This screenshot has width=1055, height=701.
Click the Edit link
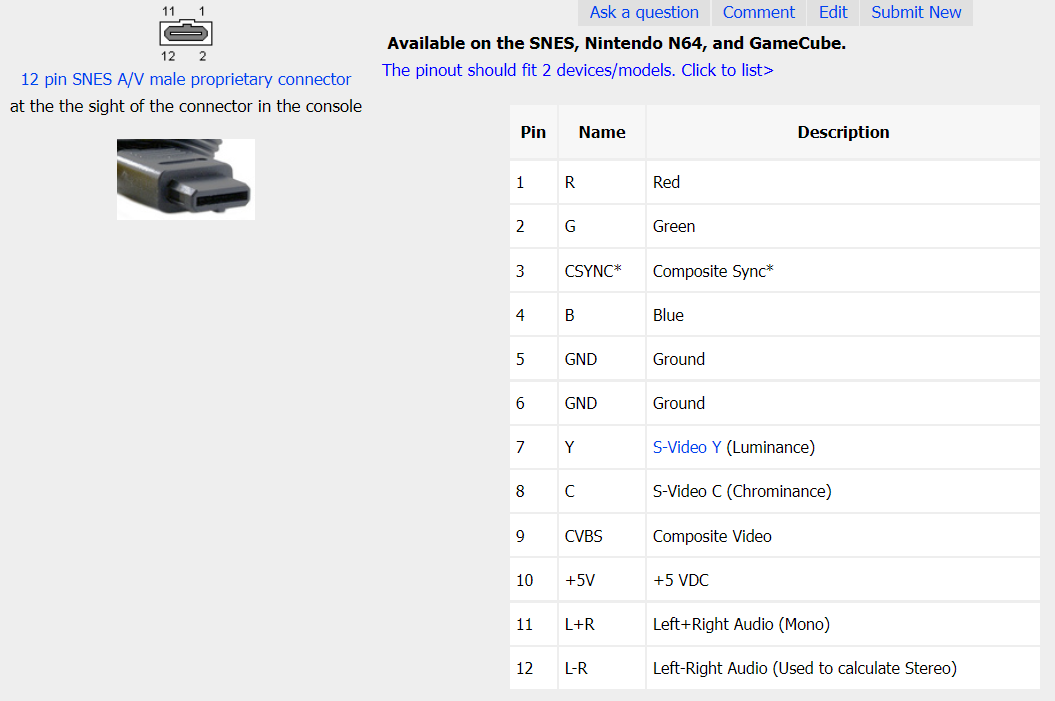(833, 12)
